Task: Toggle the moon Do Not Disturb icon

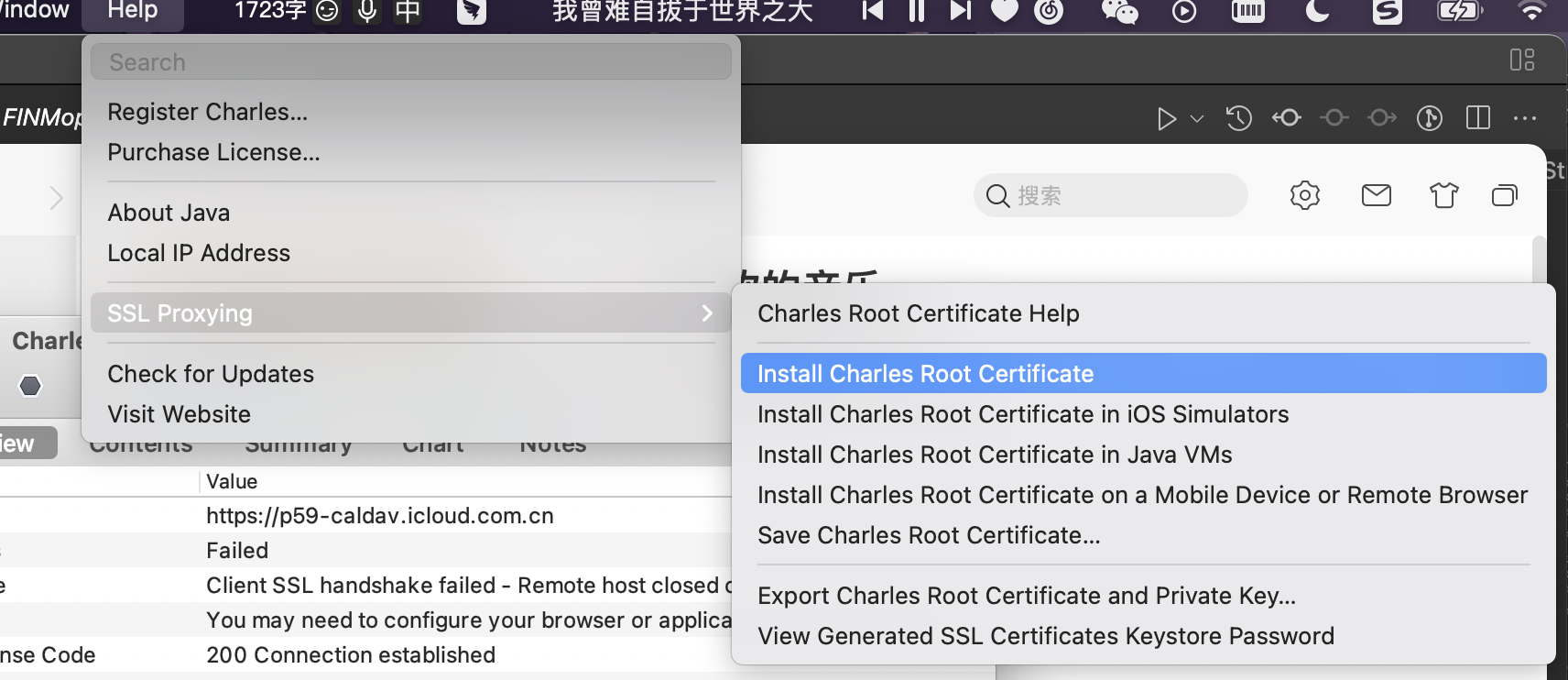Action: [x=1318, y=11]
